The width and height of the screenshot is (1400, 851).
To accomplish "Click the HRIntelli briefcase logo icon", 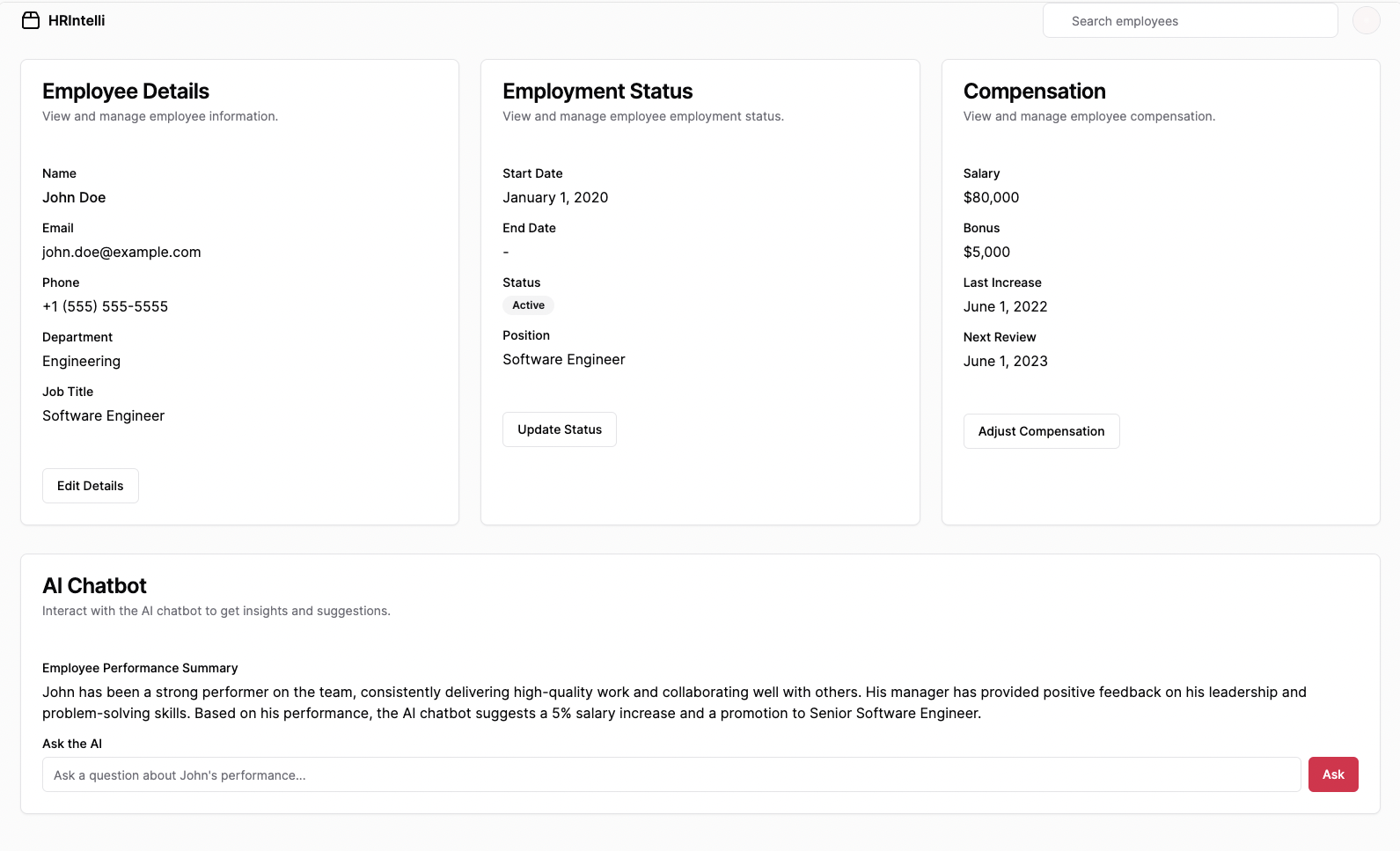I will click(x=31, y=20).
